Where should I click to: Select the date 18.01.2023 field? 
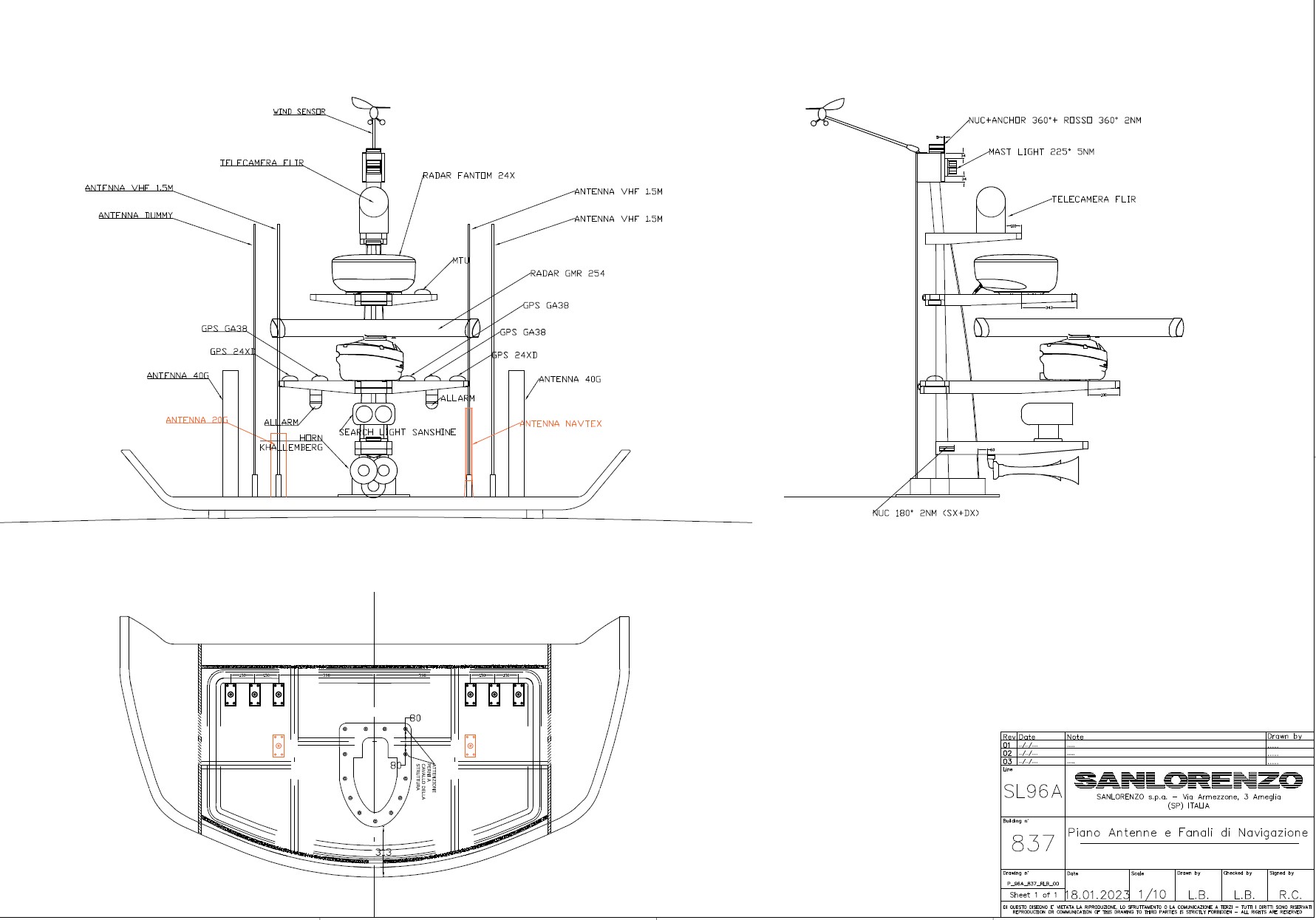(x=1097, y=895)
